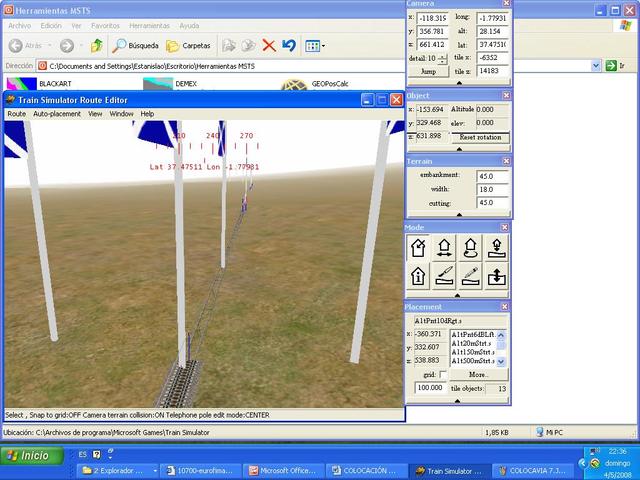The image size is (640, 480).
Task: Select the raise/lower terrain mode icon
Action: click(x=496, y=275)
